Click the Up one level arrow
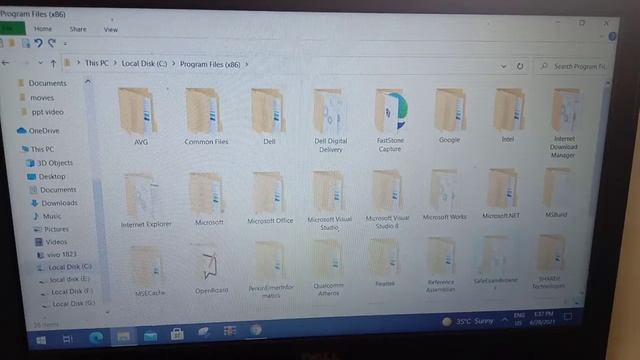Viewport: 640px width, 360px height. click(x=53, y=64)
